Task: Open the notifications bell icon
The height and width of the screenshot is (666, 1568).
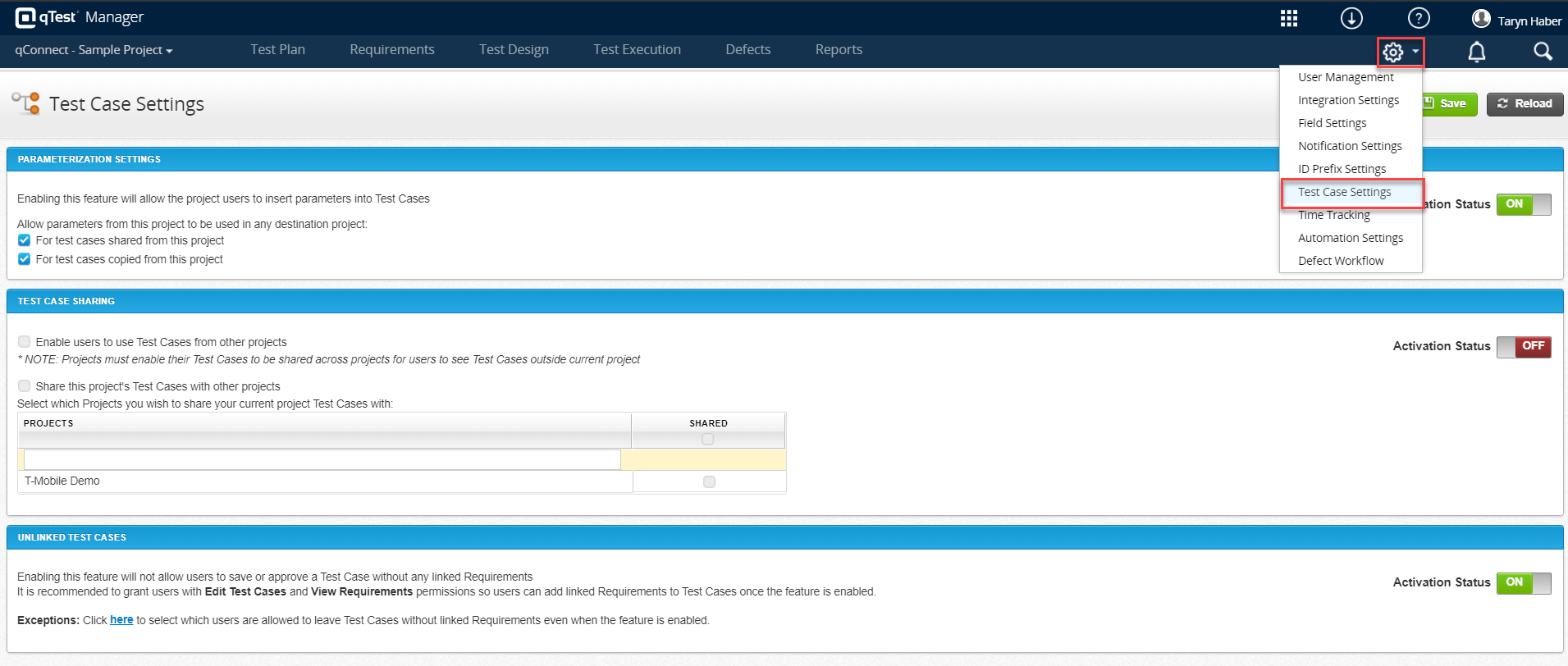Action: 1476,52
